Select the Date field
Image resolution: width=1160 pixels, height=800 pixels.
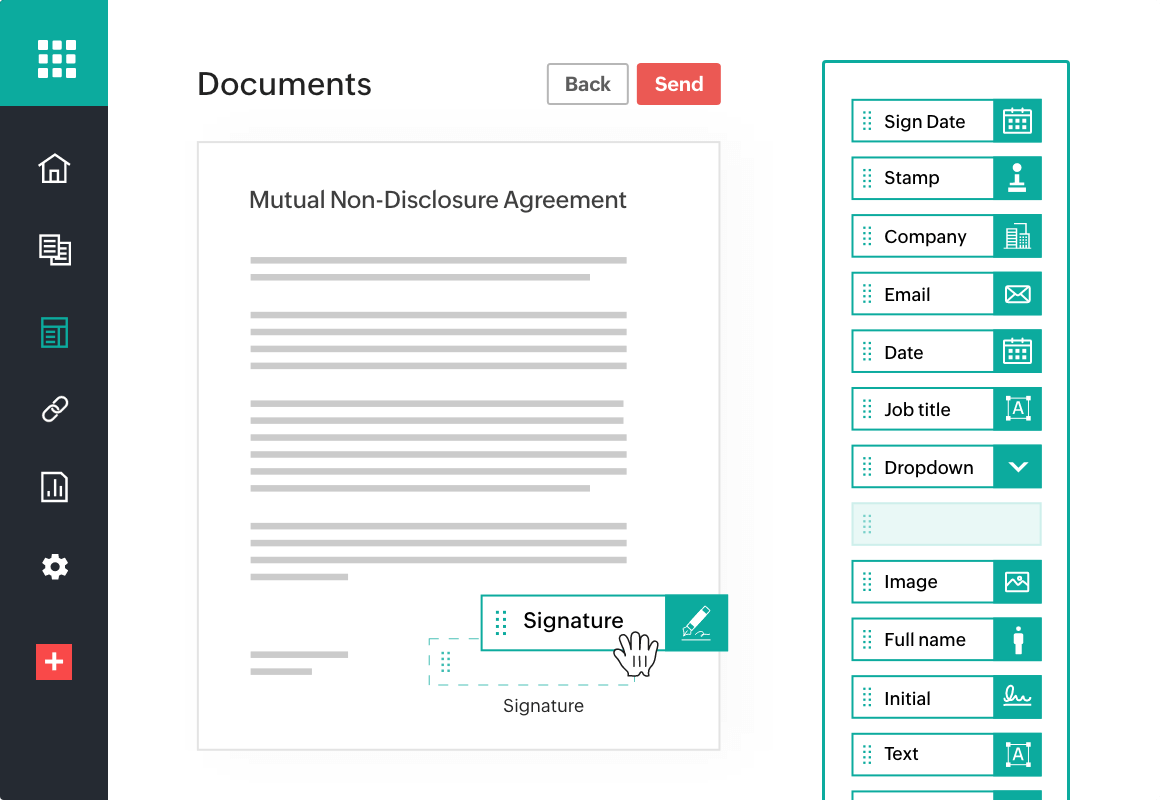click(x=946, y=352)
